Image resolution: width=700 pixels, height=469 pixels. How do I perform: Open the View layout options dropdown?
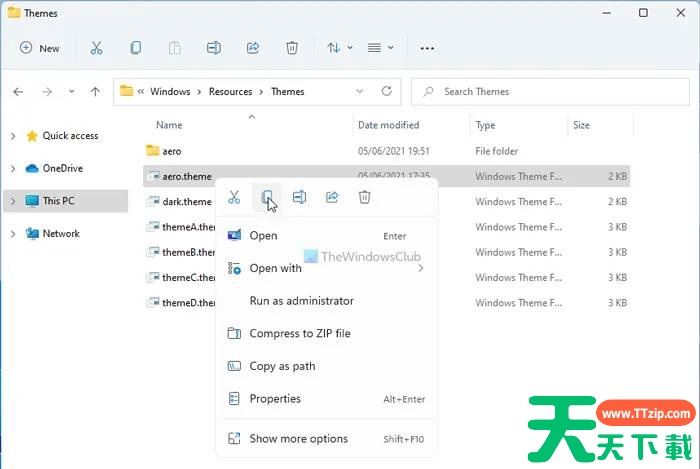tap(380, 48)
